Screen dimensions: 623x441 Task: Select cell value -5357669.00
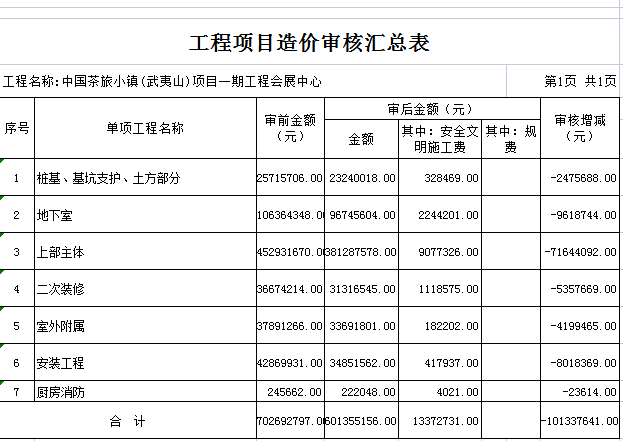coord(580,288)
